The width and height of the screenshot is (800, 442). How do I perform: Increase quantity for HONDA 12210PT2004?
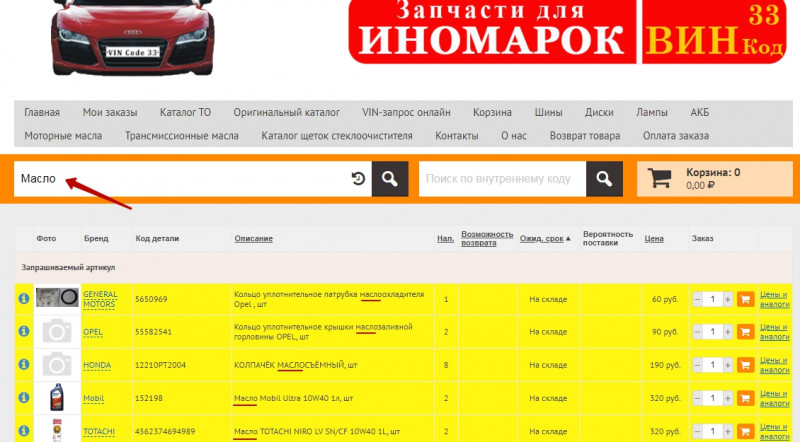tap(728, 365)
